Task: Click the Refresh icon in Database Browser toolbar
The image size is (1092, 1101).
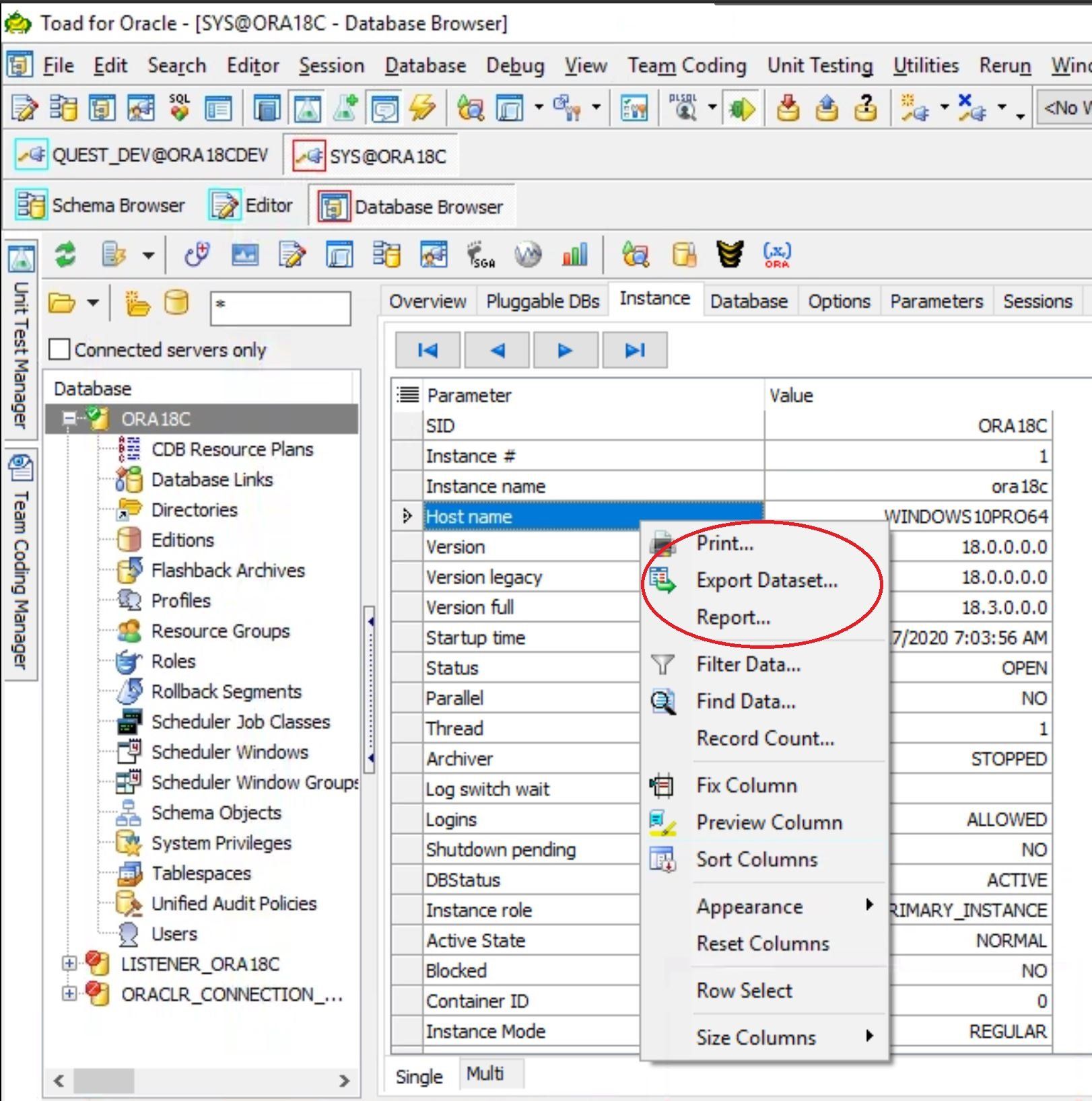Action: (x=65, y=255)
